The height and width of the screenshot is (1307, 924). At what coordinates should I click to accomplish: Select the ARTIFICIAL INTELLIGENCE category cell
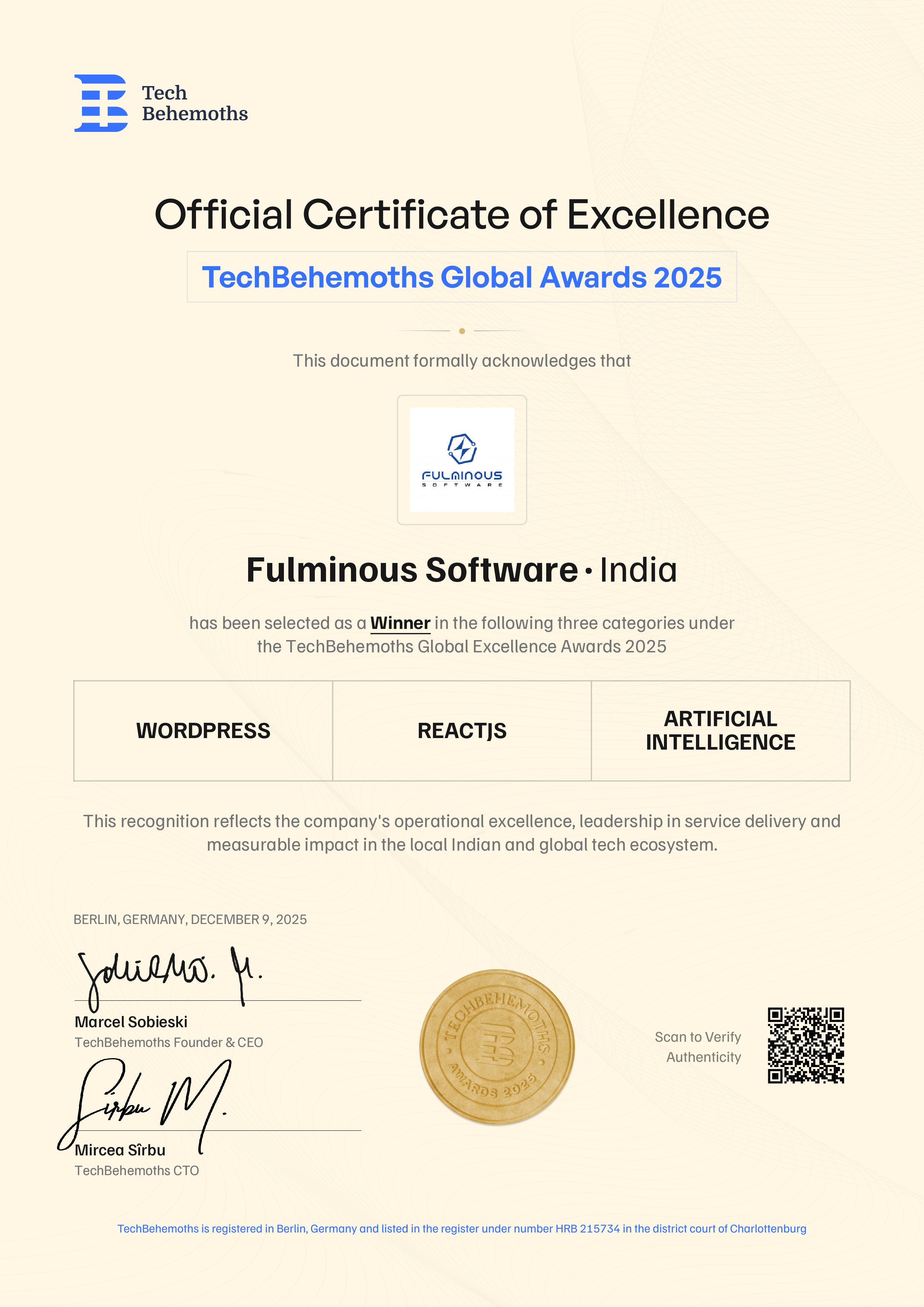(x=720, y=730)
